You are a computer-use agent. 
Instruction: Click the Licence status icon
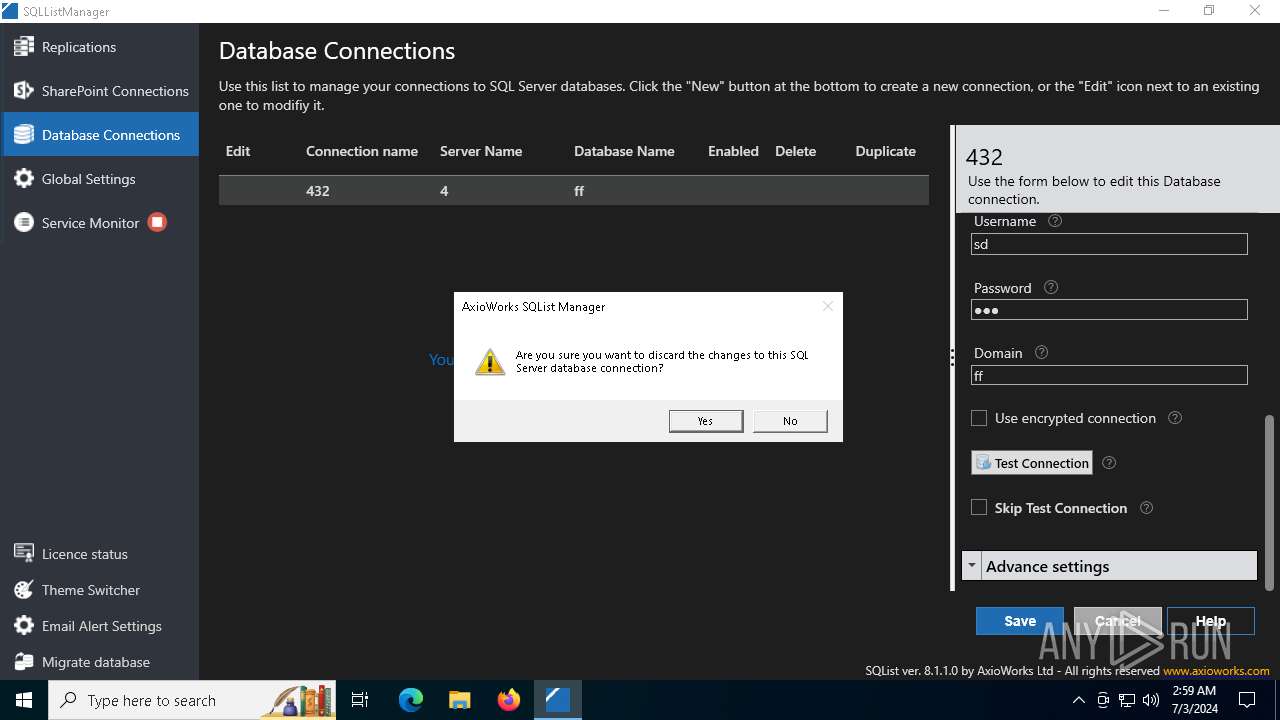(23, 553)
